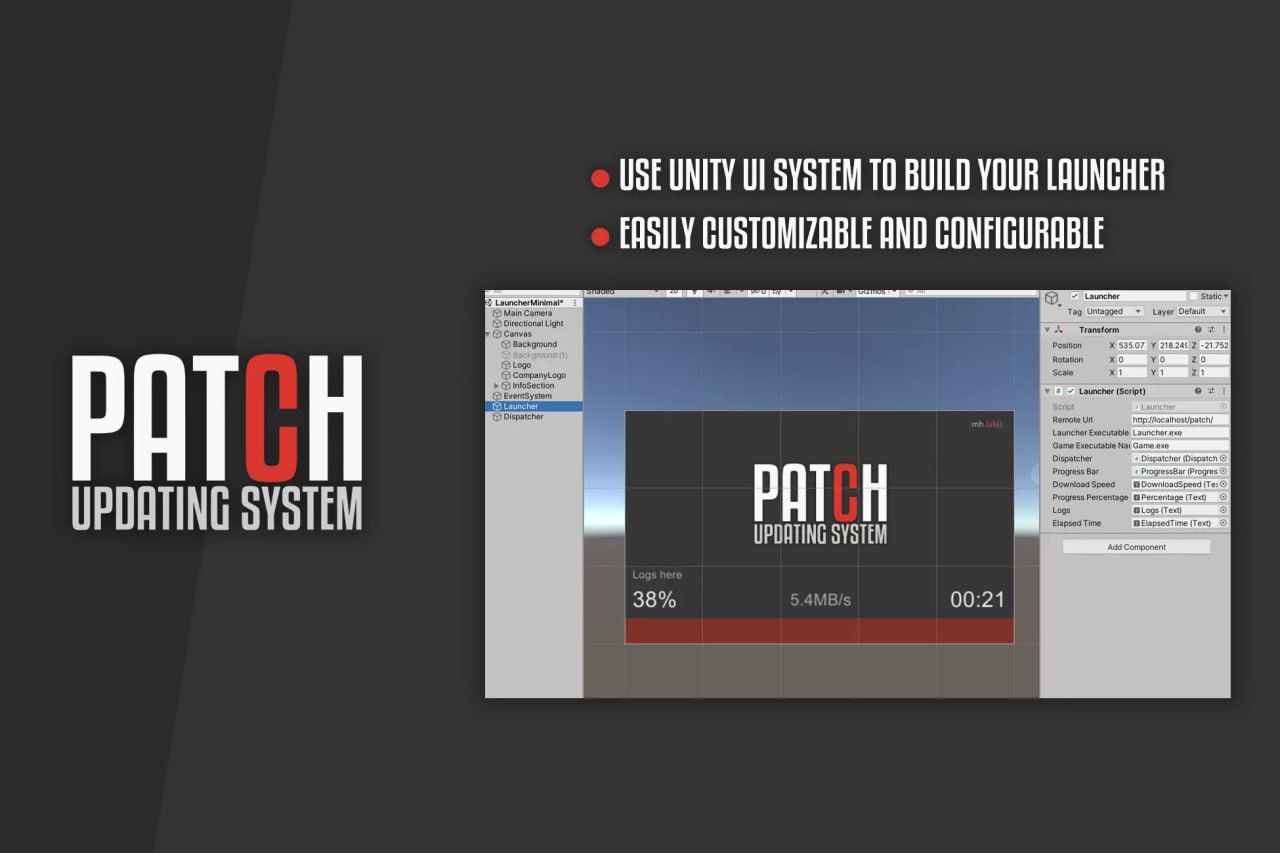Open the Tag Untagged dropdown
Image resolution: width=1280 pixels, height=853 pixels.
[1113, 311]
